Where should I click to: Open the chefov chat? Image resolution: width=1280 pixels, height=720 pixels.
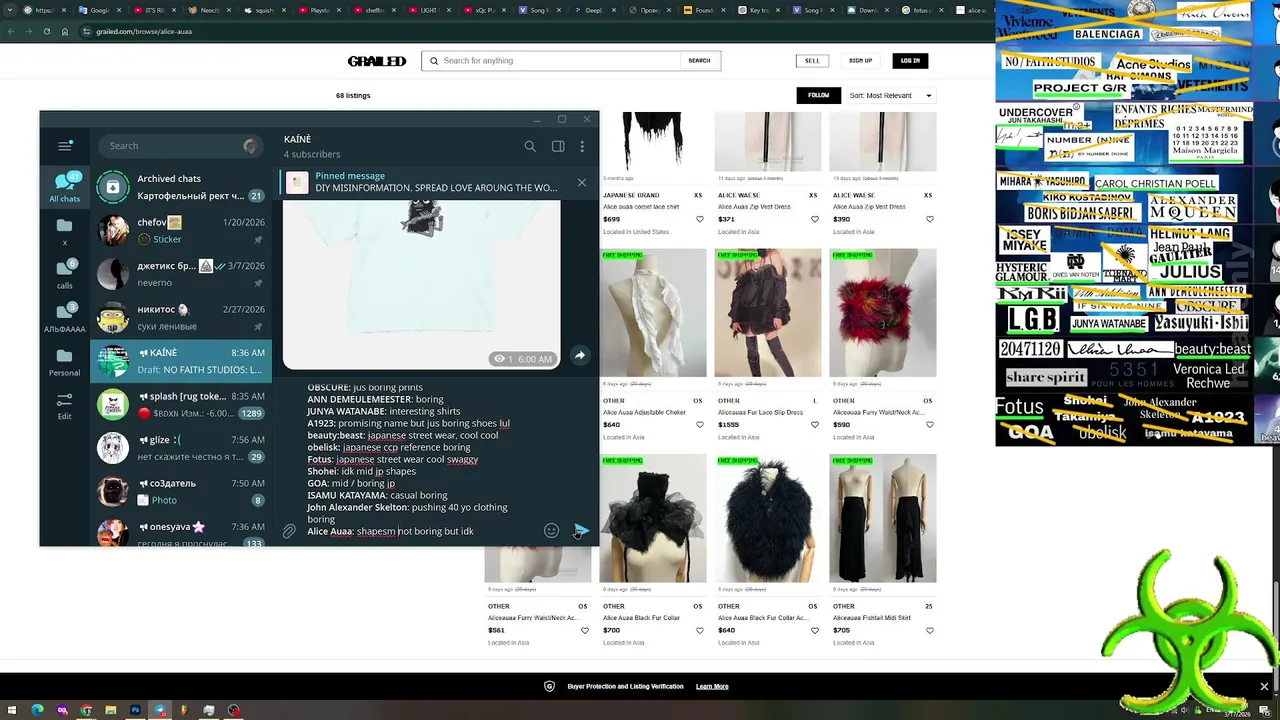181,231
